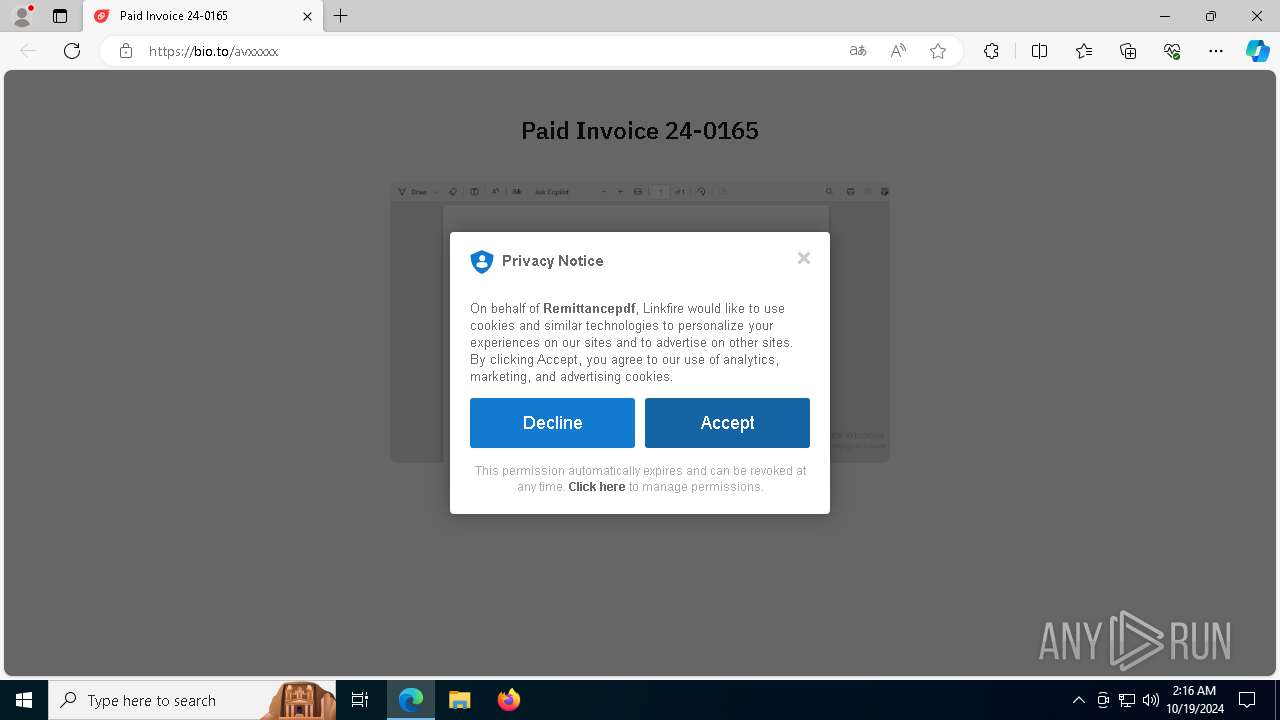Open Settings and more ellipsis menu
This screenshot has width=1280, height=720.
pos(1216,51)
